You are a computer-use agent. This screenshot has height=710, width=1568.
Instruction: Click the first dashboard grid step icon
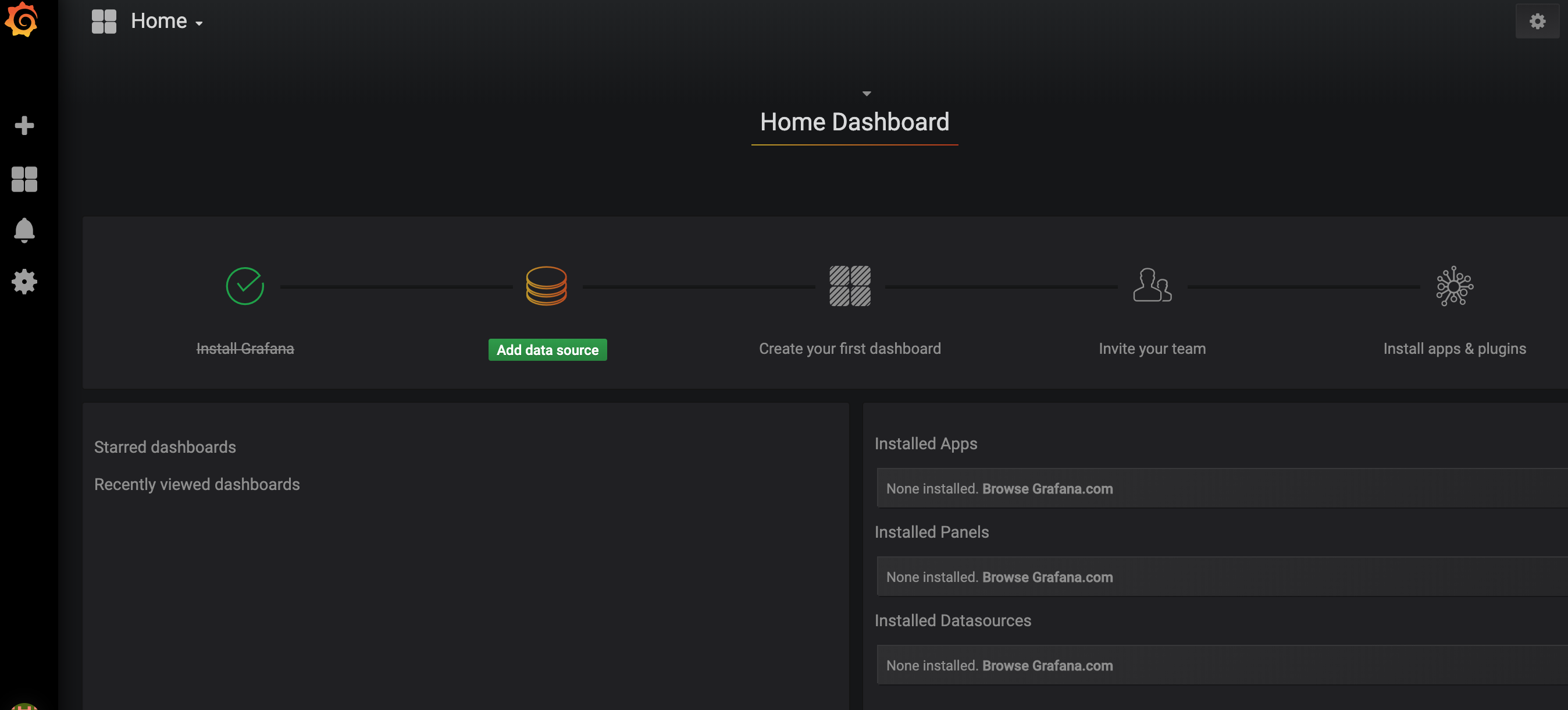850,286
